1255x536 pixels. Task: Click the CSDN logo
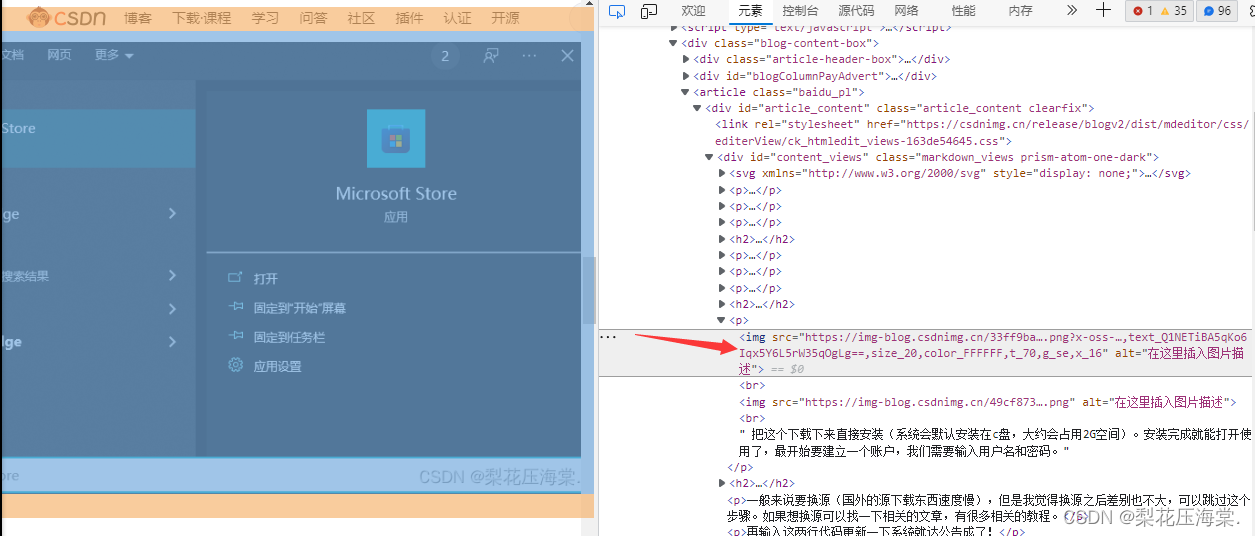pos(66,17)
